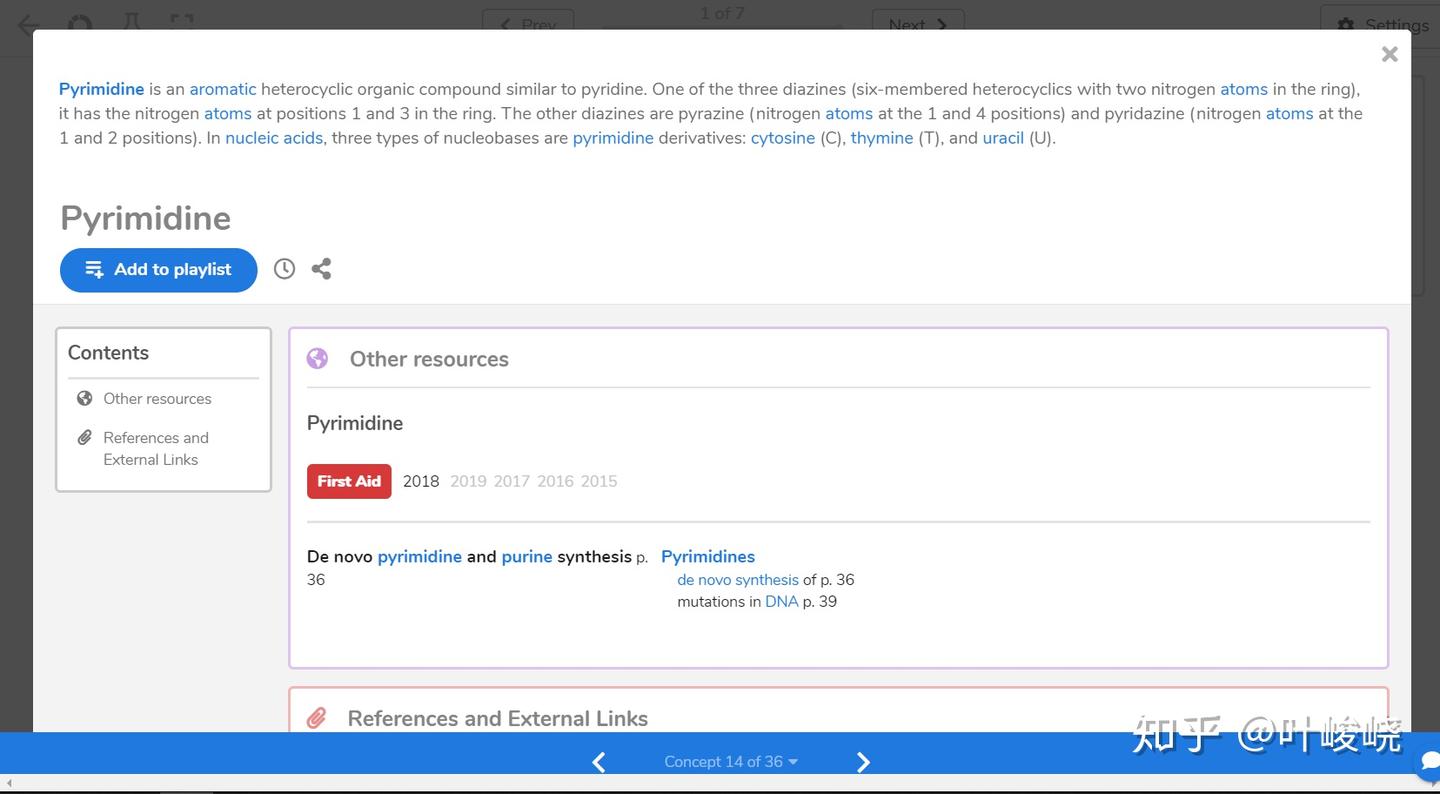The image size is (1440, 794).
Task: Select the 2017 First Aid edition
Action: pyautogui.click(x=511, y=481)
